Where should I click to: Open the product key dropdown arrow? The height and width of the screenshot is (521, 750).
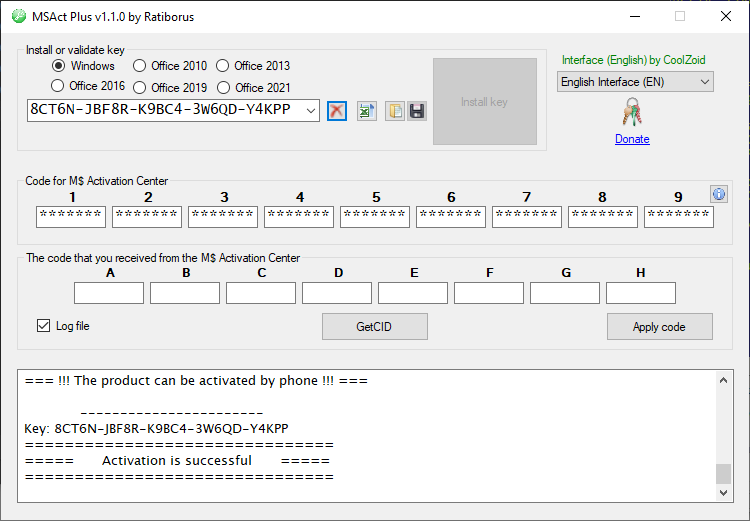point(311,111)
